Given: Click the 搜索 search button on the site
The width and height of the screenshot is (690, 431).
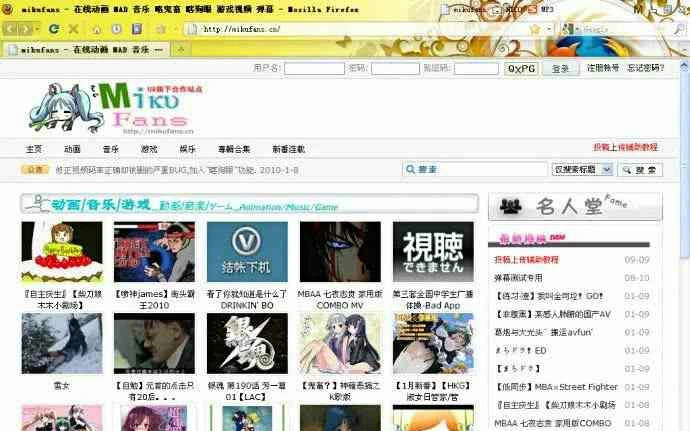Looking at the screenshot, I should coord(640,170).
